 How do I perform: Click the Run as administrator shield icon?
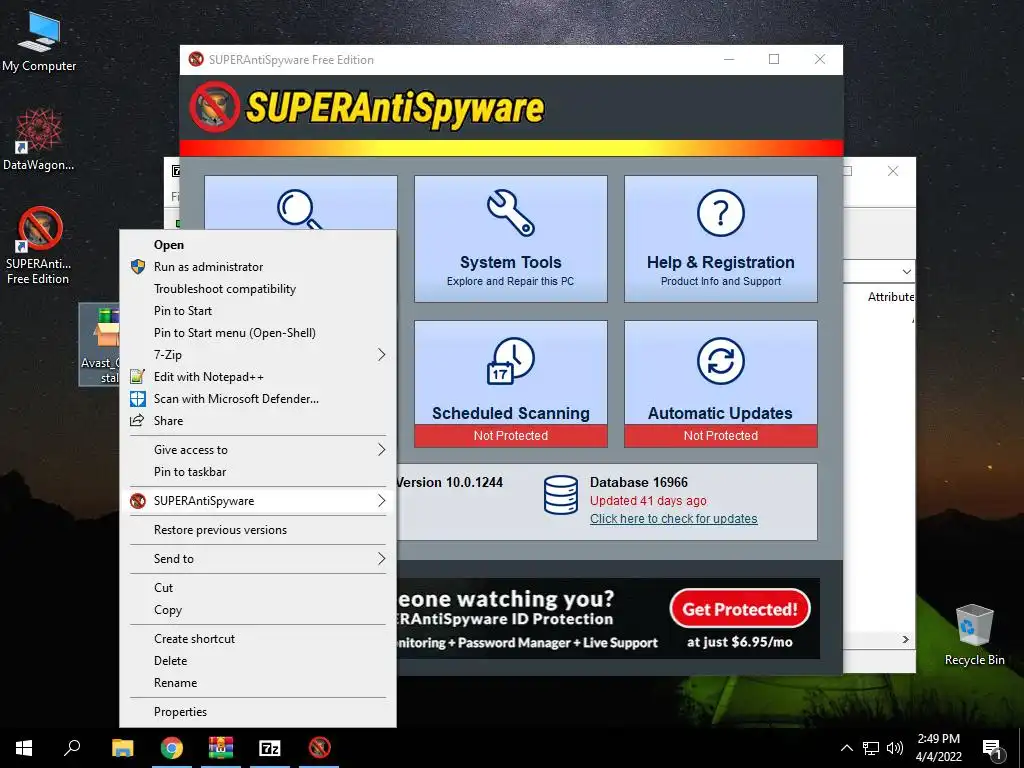(138, 266)
